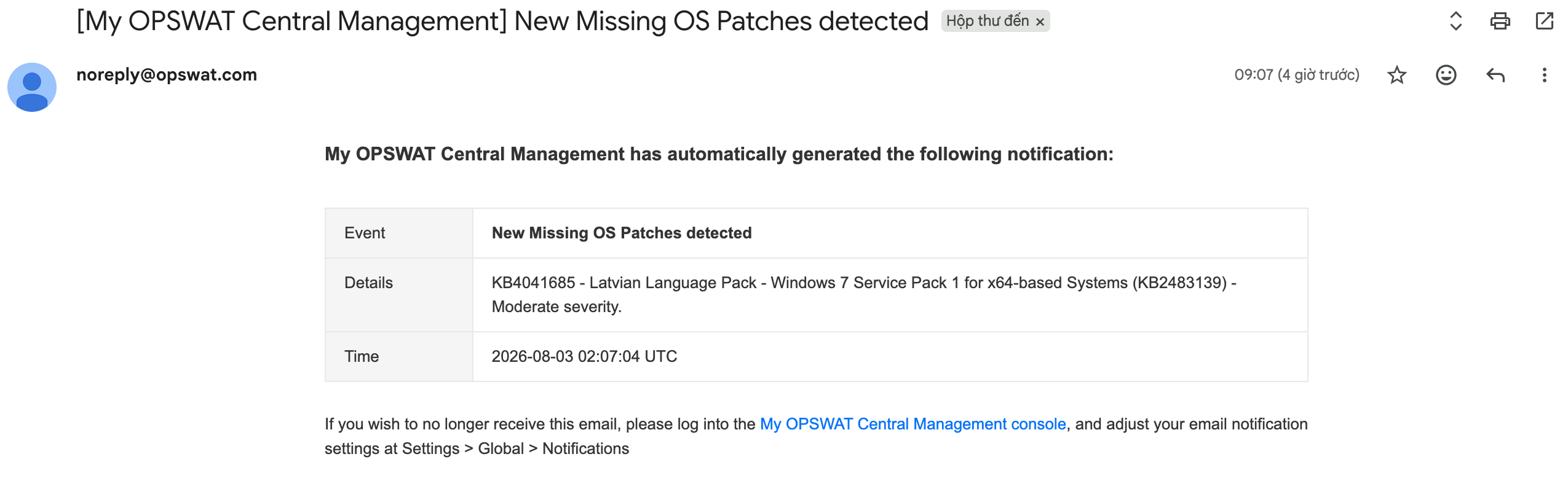Print this email with the printer icon
The width and height of the screenshot is (1568, 489).
tap(1500, 21)
